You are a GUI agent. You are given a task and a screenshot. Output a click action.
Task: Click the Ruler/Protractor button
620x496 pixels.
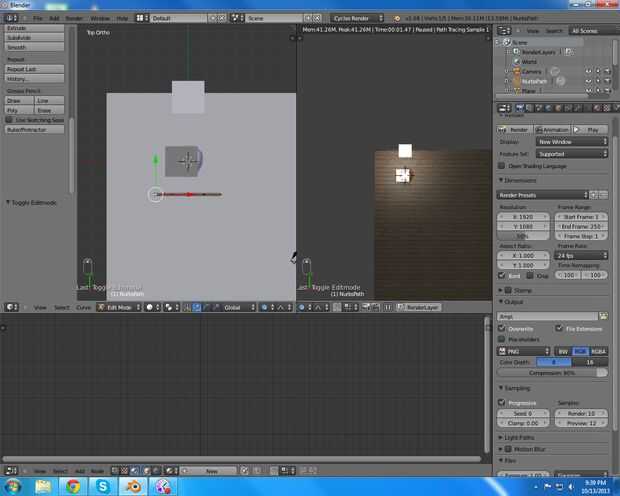pyautogui.click(x=34, y=129)
